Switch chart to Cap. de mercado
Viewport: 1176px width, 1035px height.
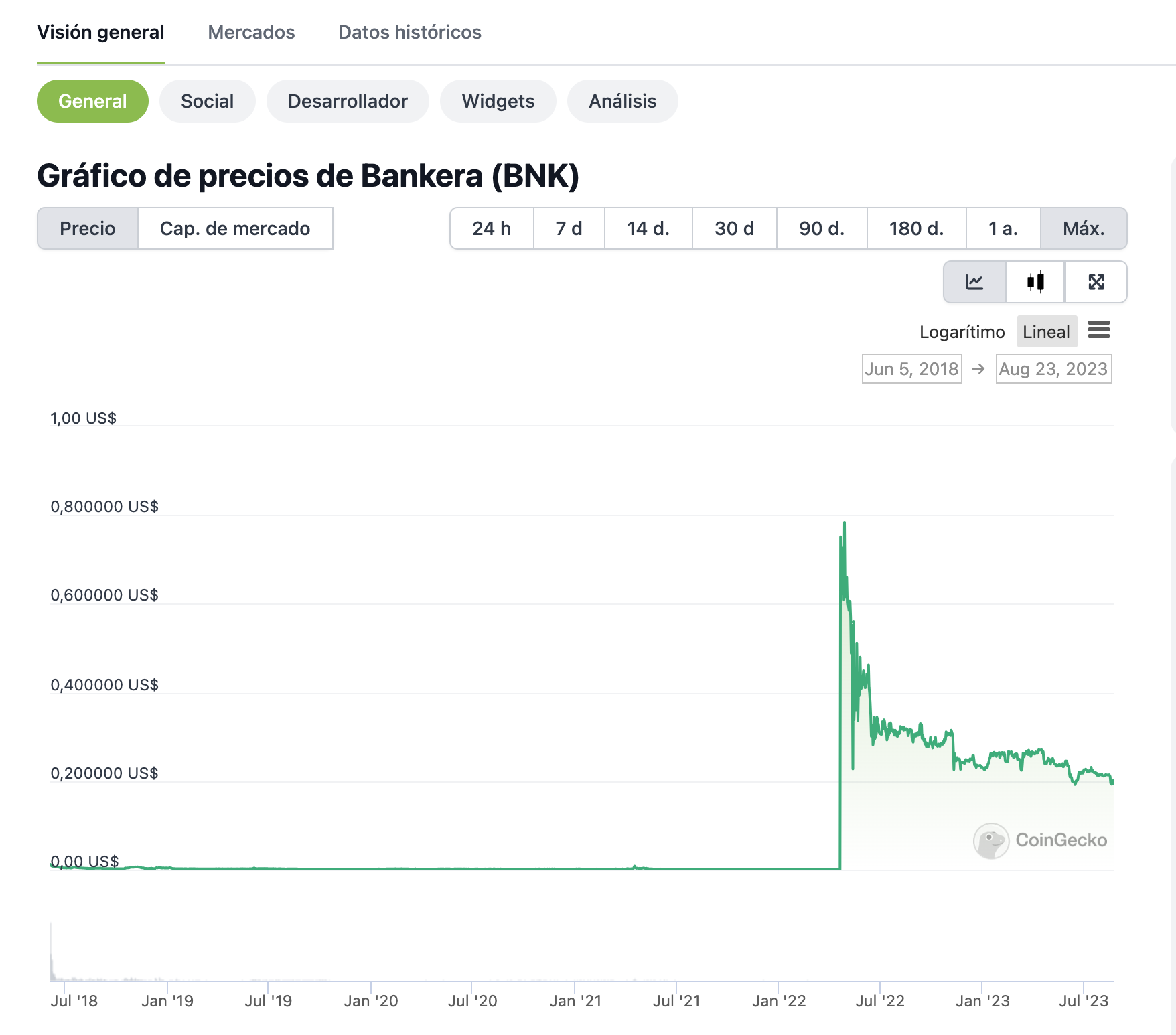[235, 228]
